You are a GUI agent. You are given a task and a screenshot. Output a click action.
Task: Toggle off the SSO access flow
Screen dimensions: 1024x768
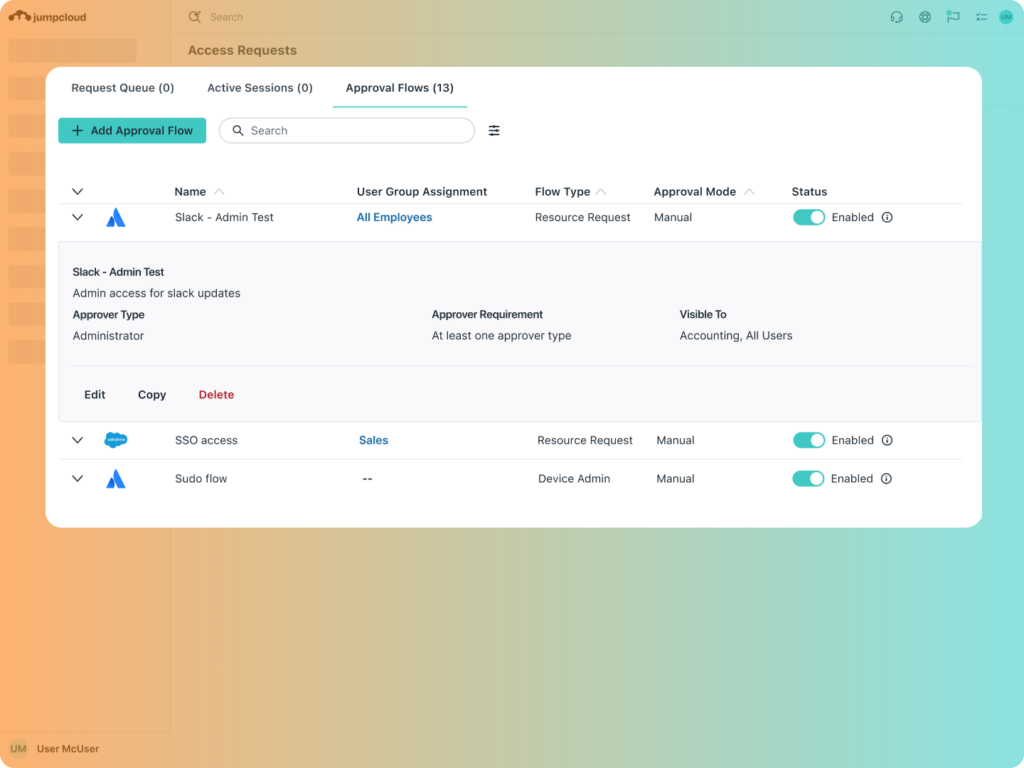(808, 440)
